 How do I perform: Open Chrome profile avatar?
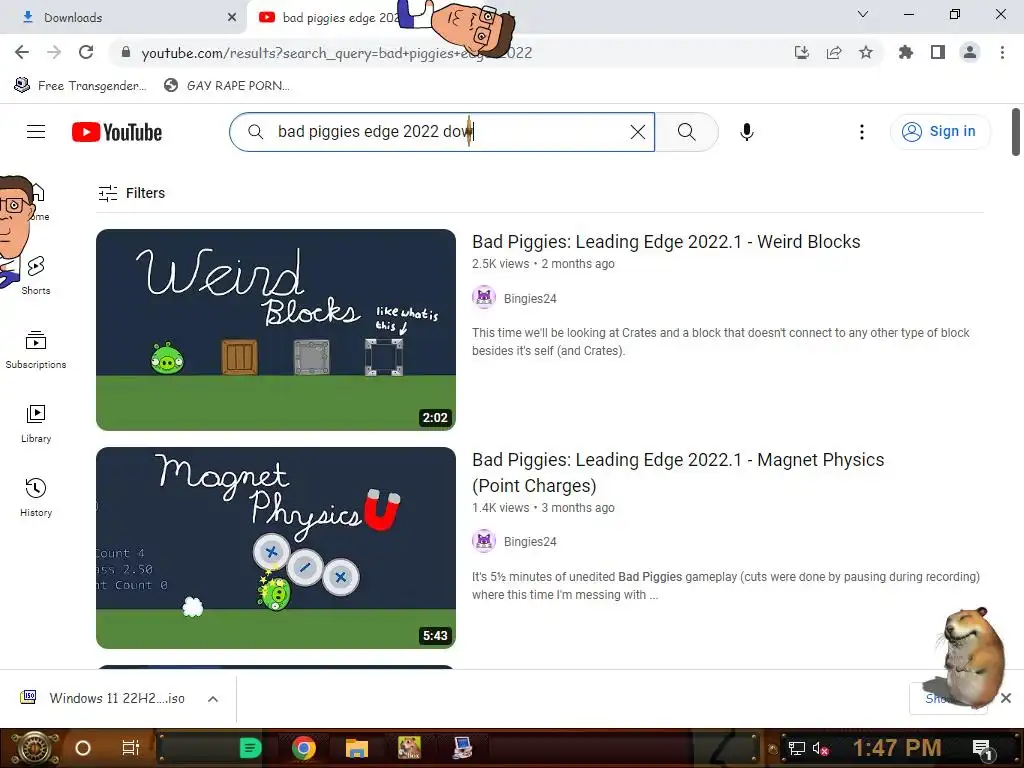pyautogui.click(x=970, y=52)
